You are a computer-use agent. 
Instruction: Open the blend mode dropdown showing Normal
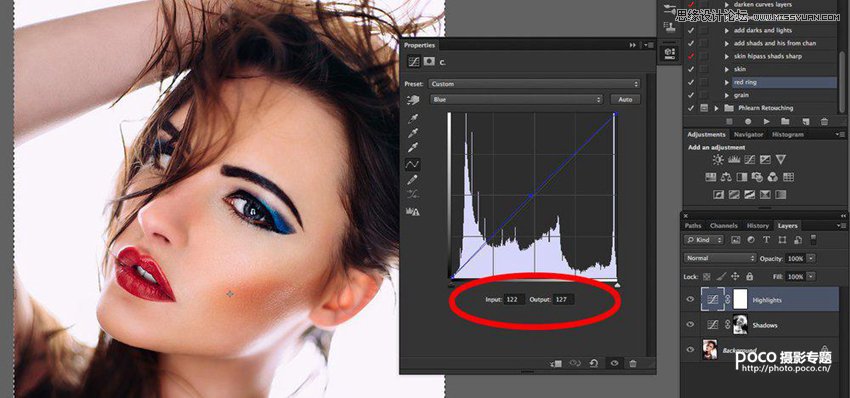pos(719,258)
